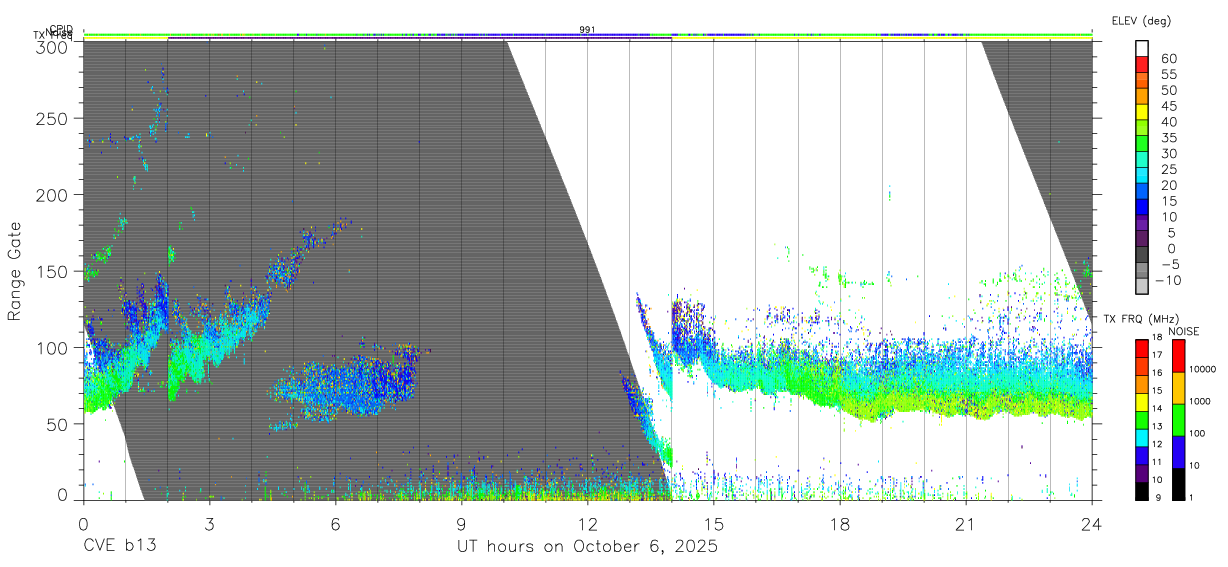
Task: Click the 9 tick on UT hours axis
Action: point(461,524)
